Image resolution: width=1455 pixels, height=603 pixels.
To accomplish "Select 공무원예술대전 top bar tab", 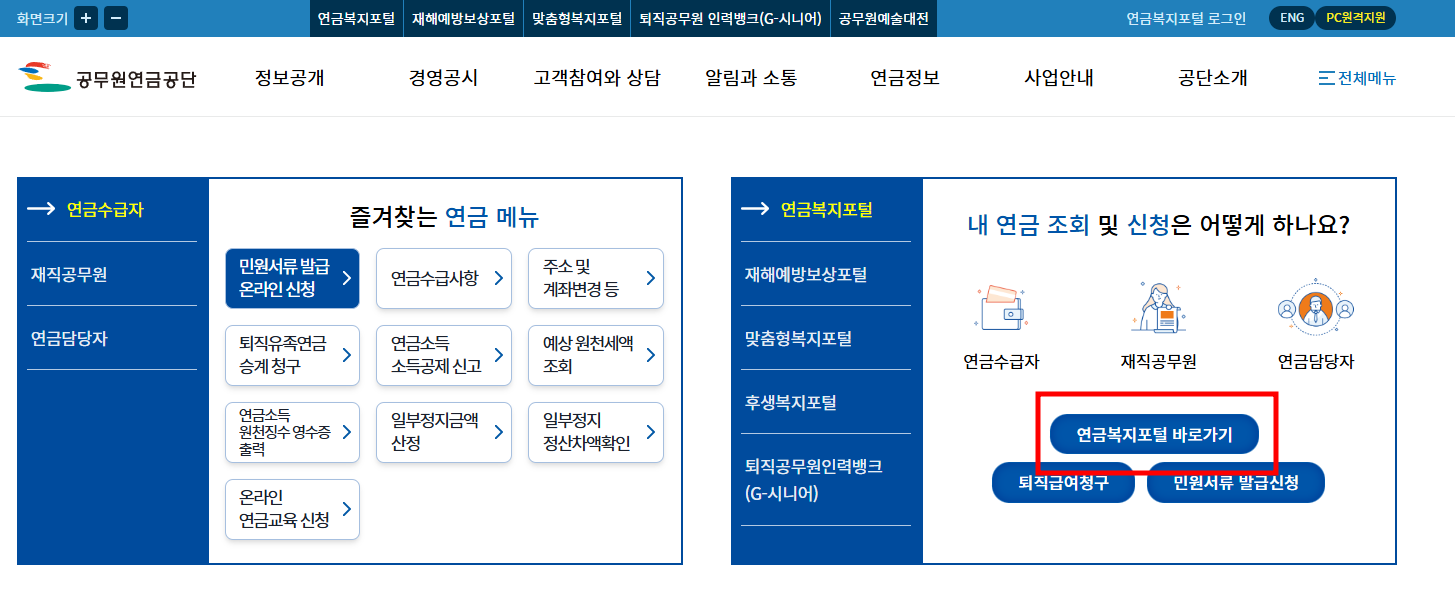I will 884,18.
